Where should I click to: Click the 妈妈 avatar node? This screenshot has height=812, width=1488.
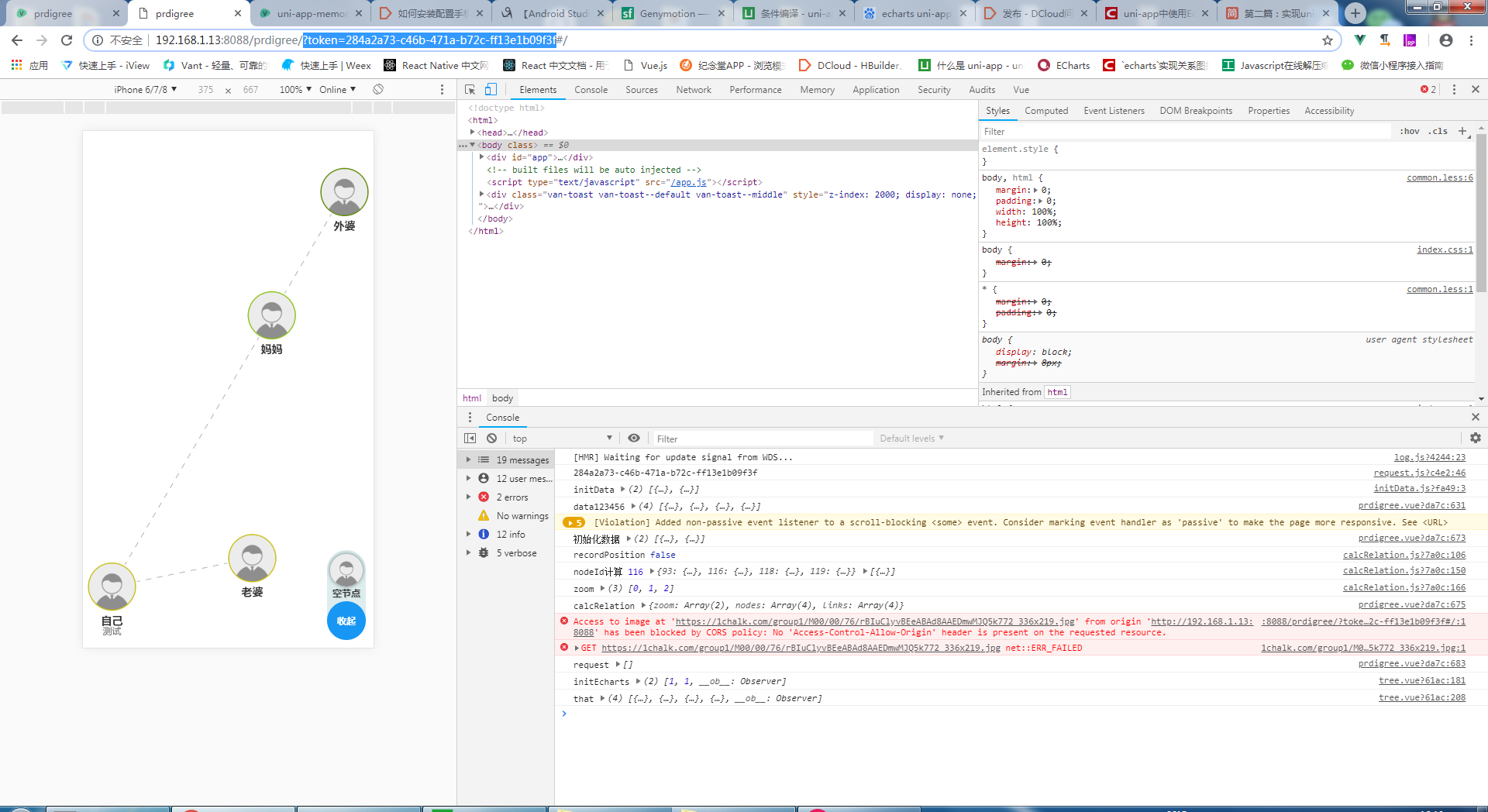[271, 315]
